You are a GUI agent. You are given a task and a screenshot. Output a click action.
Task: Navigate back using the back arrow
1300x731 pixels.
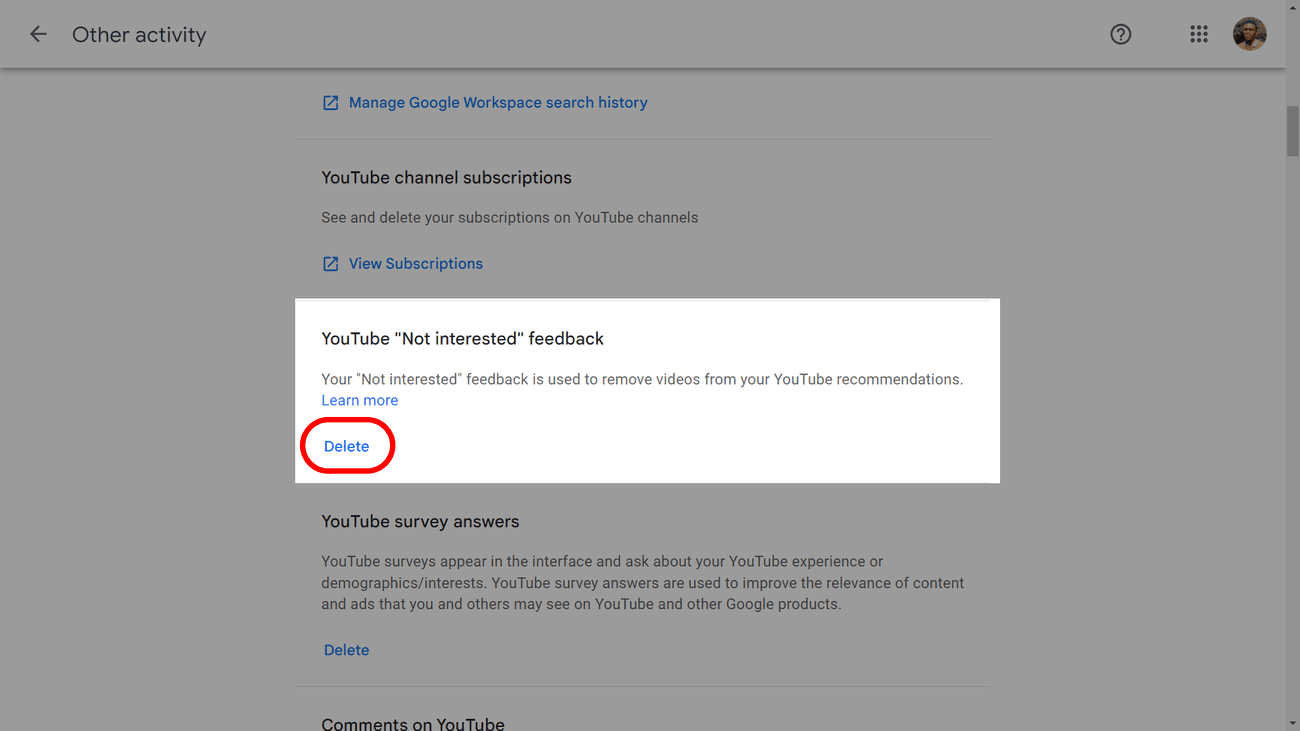38,33
